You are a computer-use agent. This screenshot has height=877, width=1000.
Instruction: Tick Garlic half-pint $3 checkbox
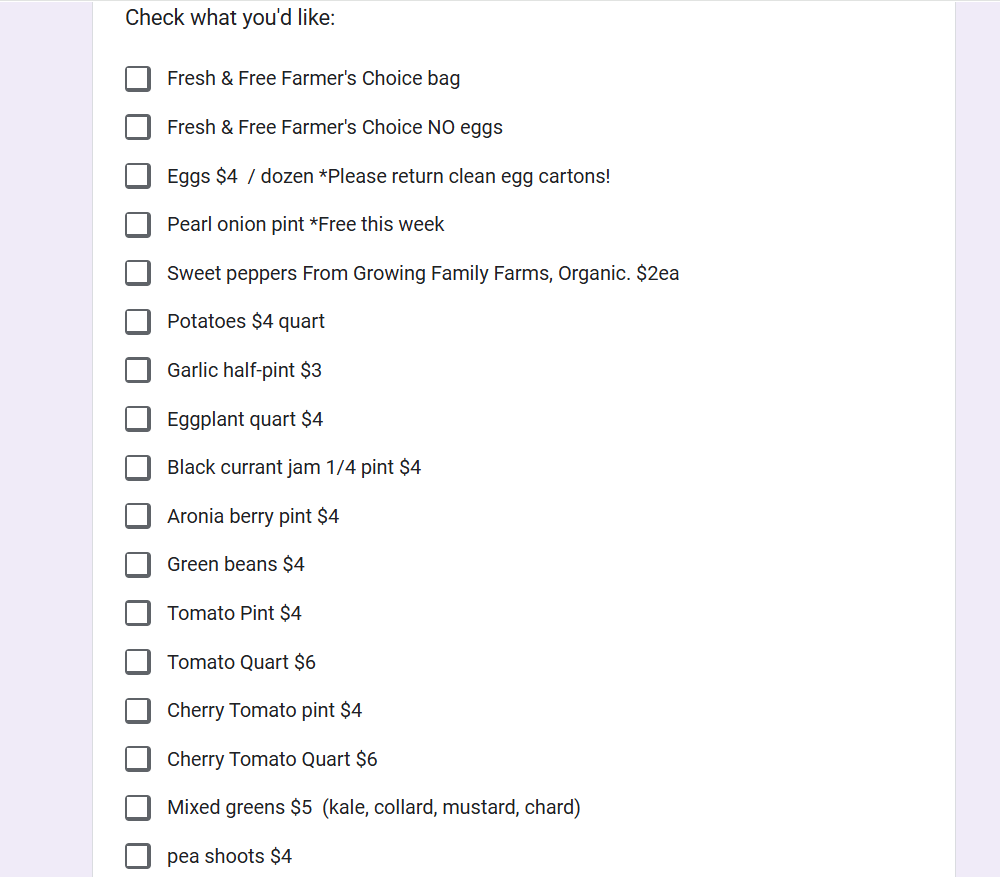[x=138, y=370]
